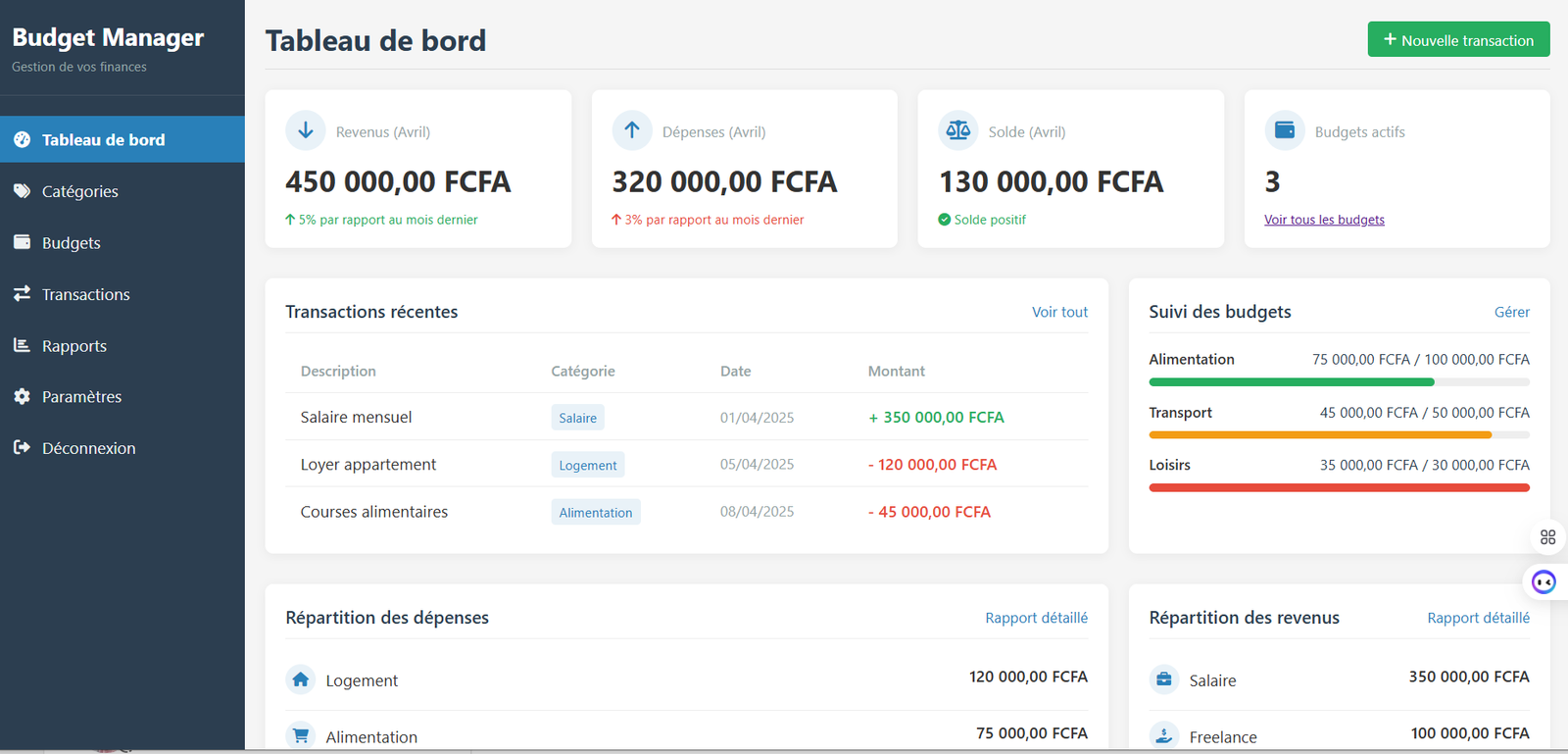Click the Logement category badge
This screenshot has height=754, width=1568.
pos(588,465)
